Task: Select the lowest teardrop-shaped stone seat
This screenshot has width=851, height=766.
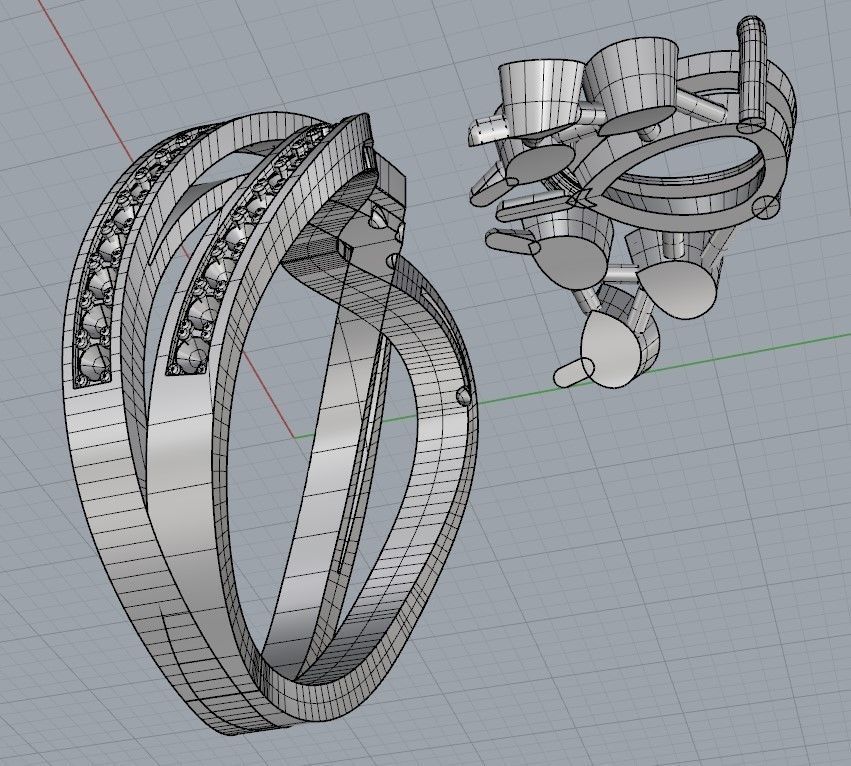Action: pyautogui.click(x=611, y=349)
